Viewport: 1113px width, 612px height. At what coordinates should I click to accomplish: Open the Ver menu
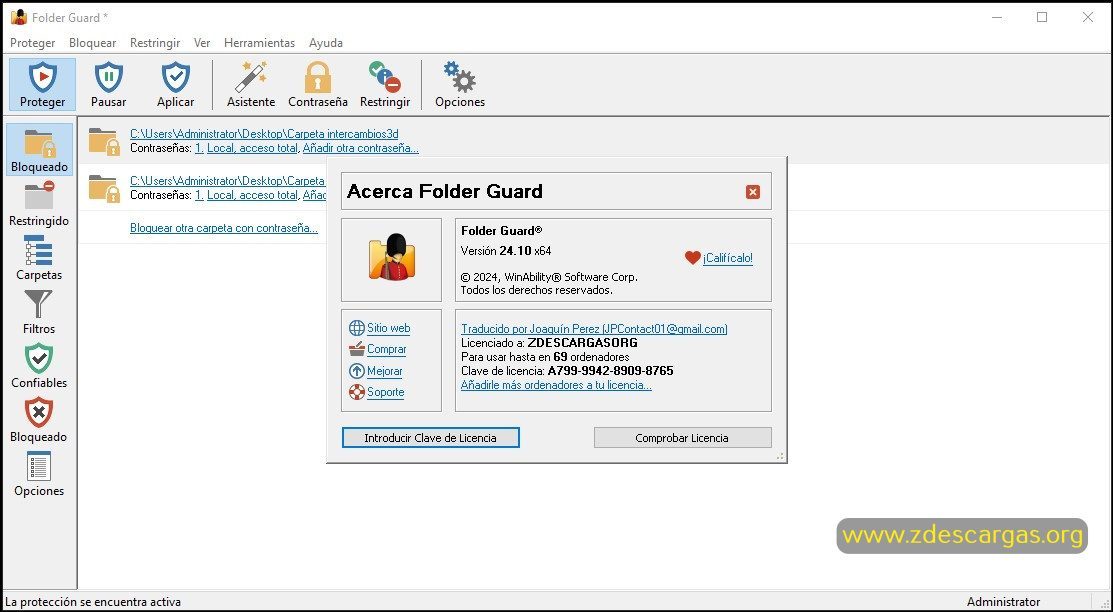pyautogui.click(x=202, y=43)
